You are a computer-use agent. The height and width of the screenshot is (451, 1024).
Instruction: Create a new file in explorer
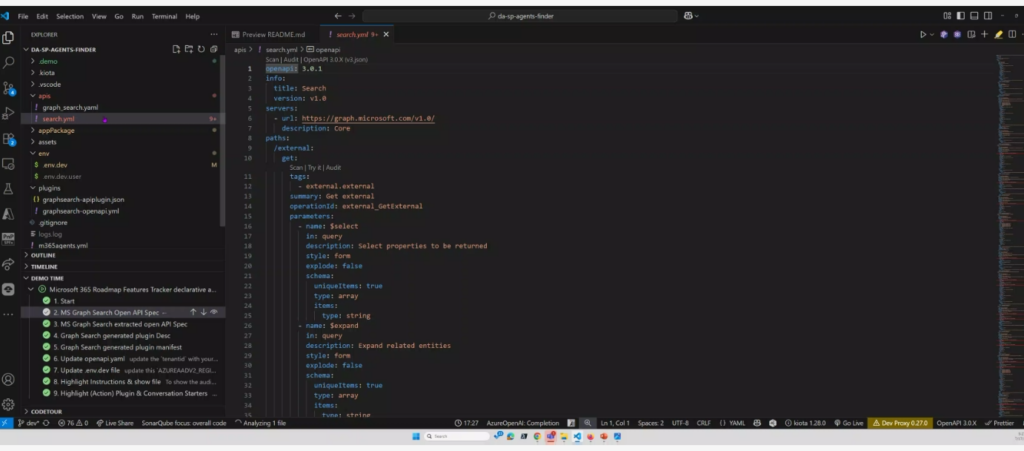tap(176, 49)
